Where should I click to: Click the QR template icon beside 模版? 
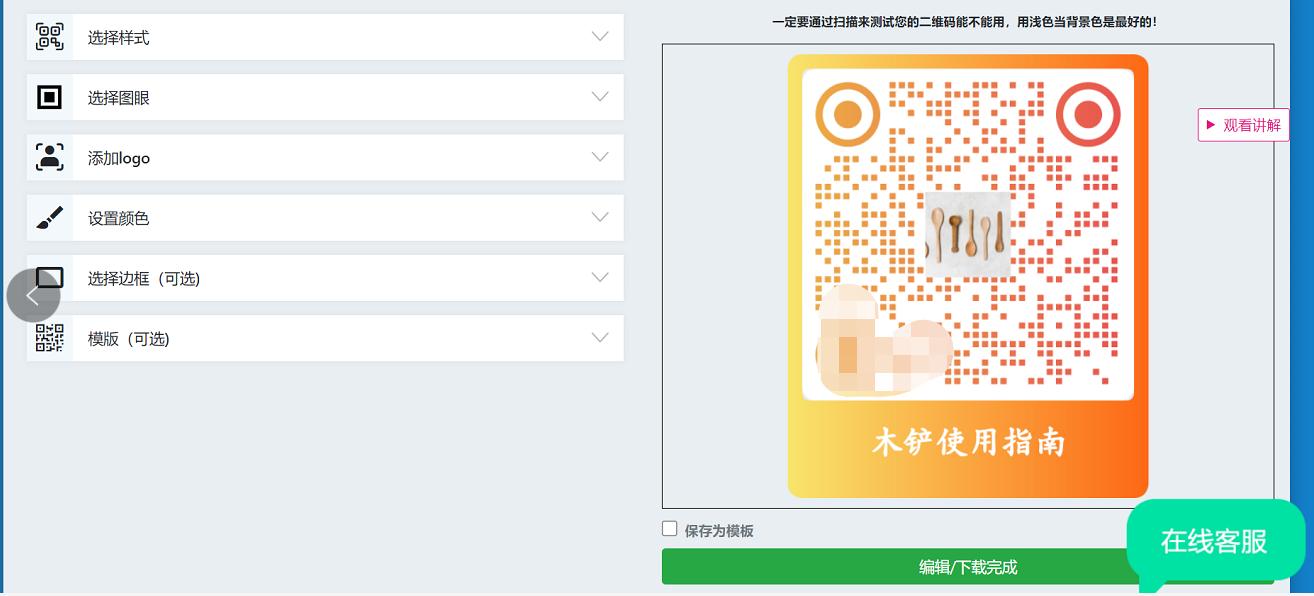tap(50, 338)
